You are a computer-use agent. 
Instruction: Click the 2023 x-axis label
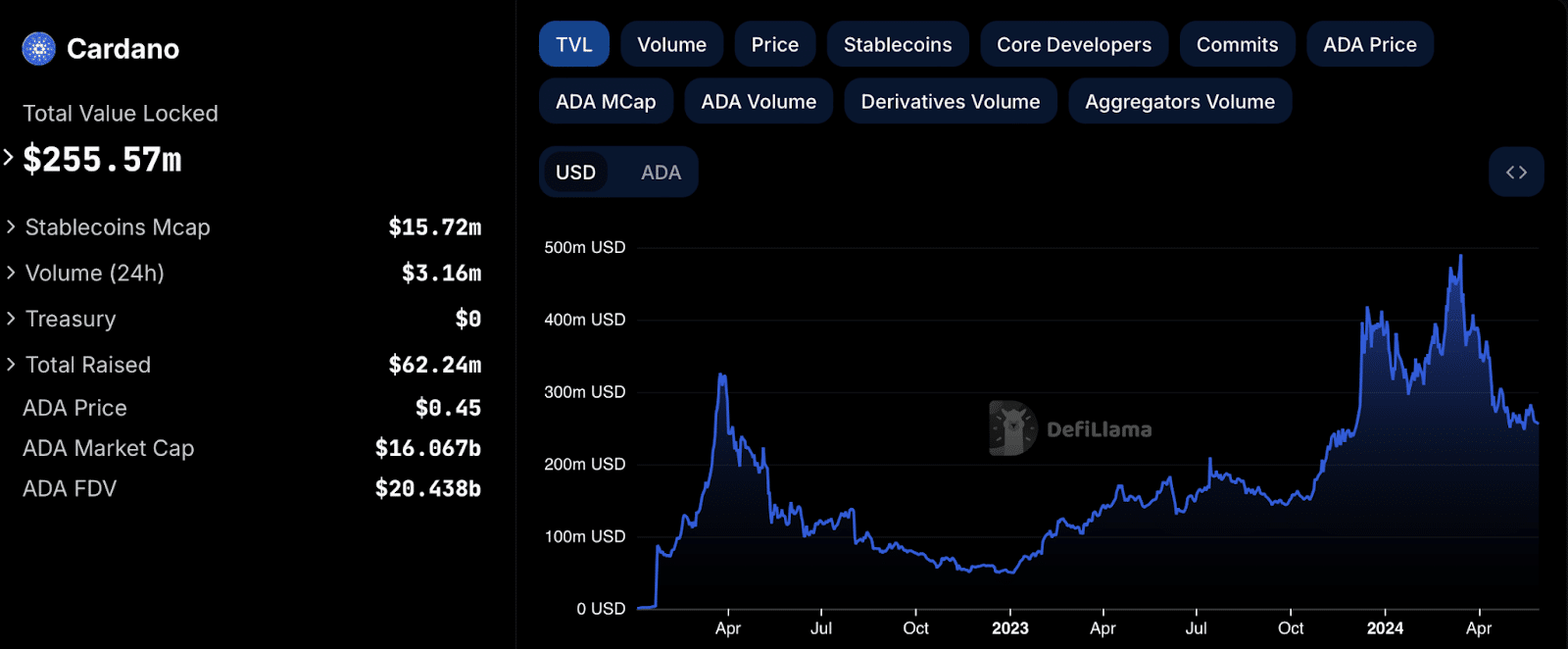1009,628
